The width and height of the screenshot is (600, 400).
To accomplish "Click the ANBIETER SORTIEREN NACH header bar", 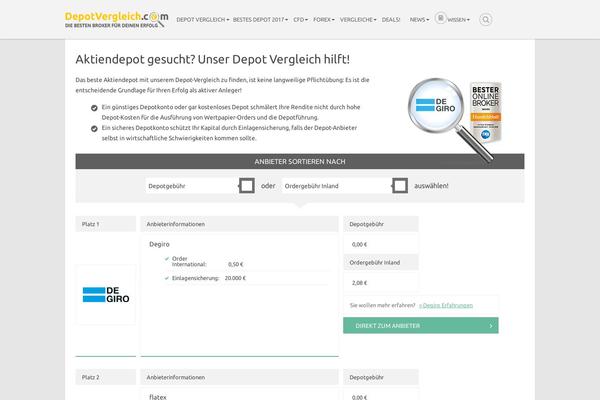I will [x=300, y=162].
